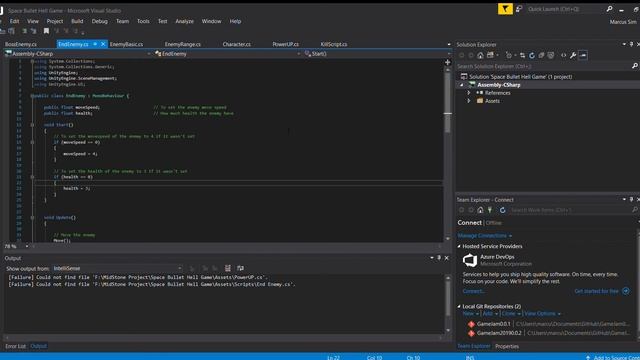Viewport: 640px width, 360px height.
Task: Click the editor split-window plus button
Action: pos(447,62)
